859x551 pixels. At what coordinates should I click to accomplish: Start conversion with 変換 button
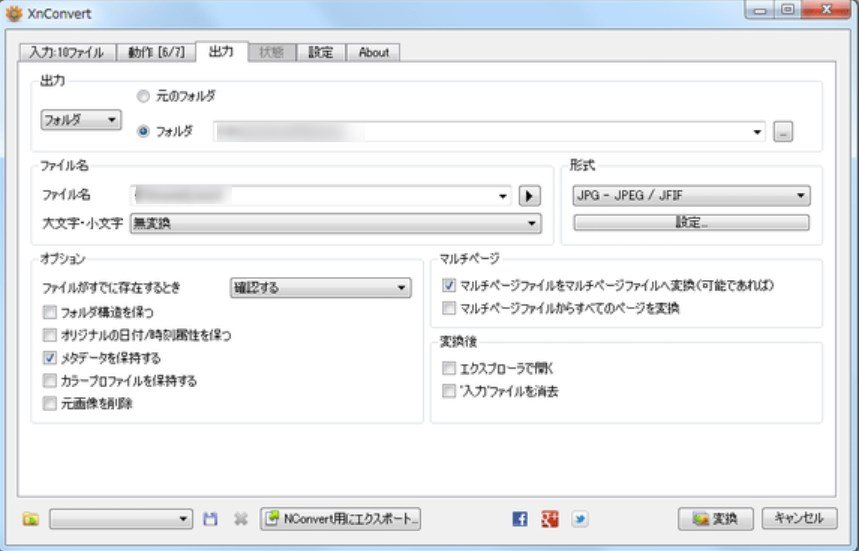point(715,519)
